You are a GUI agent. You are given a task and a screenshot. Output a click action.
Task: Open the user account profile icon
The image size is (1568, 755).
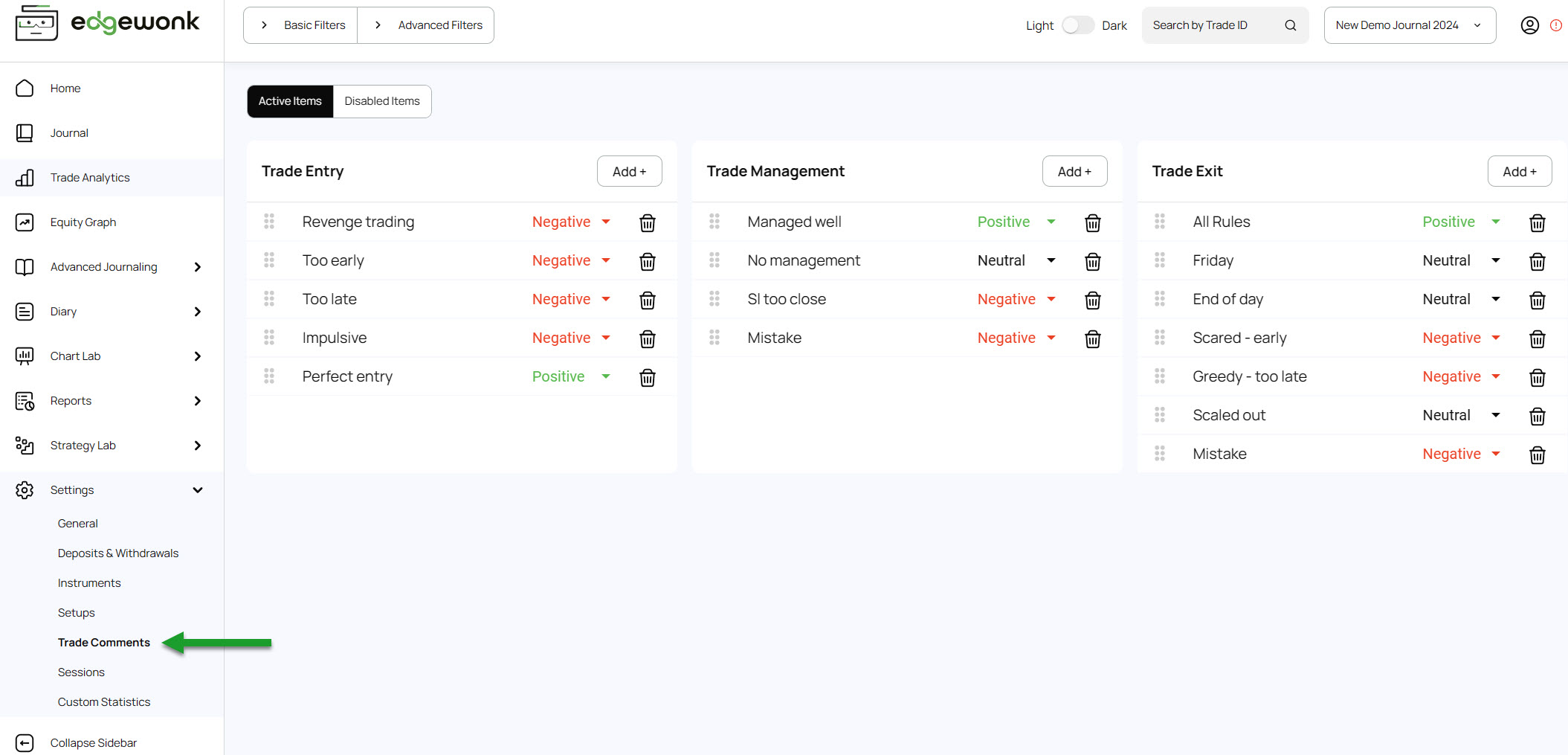point(1529,25)
